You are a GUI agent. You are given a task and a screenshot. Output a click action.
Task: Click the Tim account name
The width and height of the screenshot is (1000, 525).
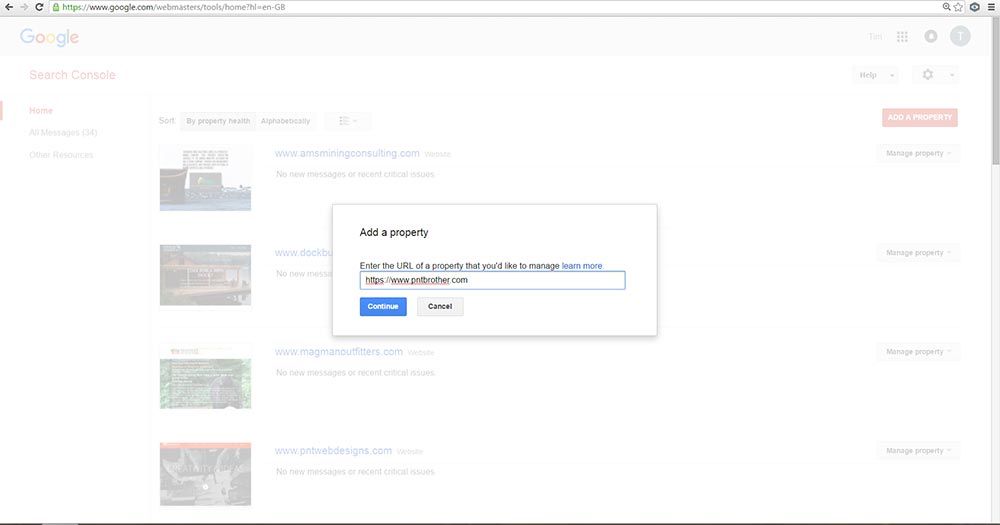pos(875,37)
